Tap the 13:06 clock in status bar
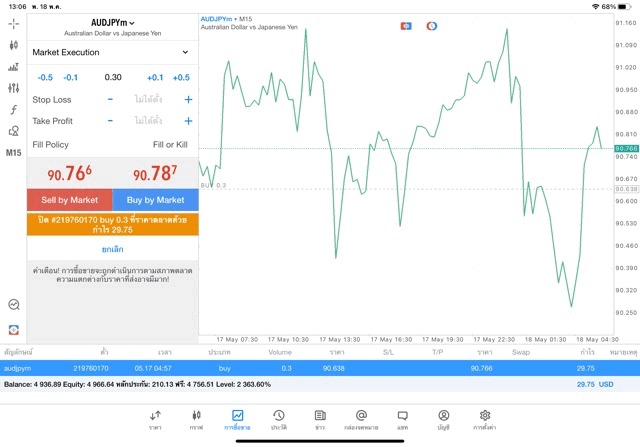 (x=18, y=7)
